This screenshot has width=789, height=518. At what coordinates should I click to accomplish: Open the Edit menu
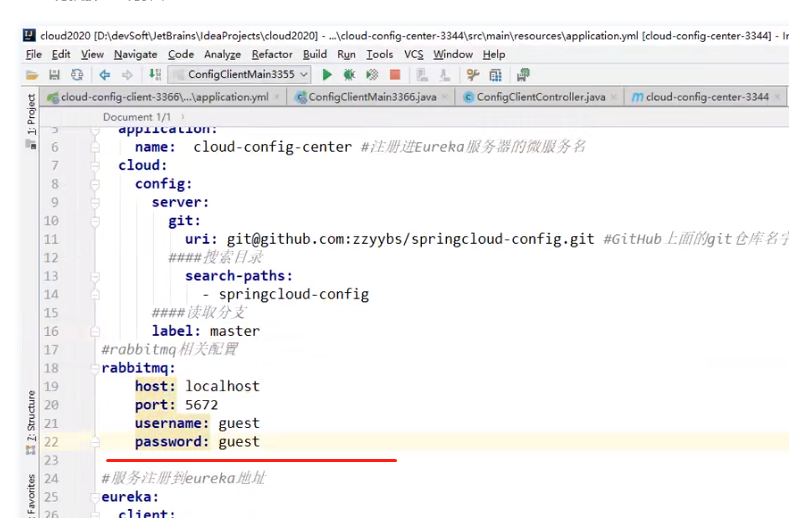pyautogui.click(x=61, y=54)
